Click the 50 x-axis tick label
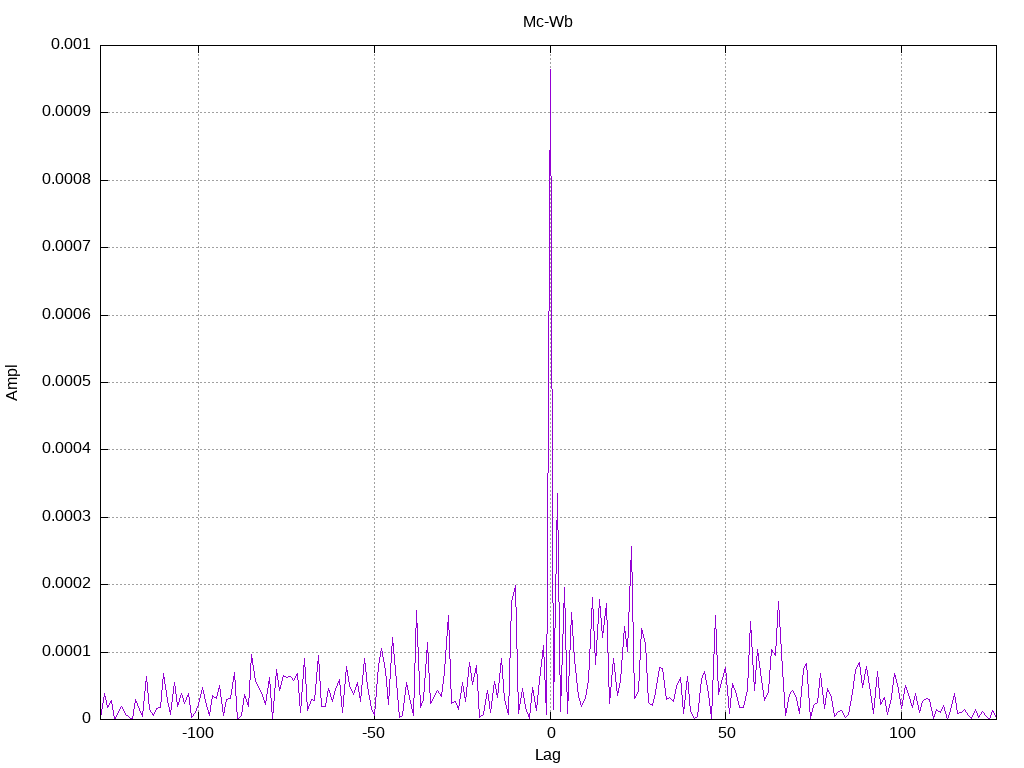This screenshot has width=1024, height=768. 726,733
